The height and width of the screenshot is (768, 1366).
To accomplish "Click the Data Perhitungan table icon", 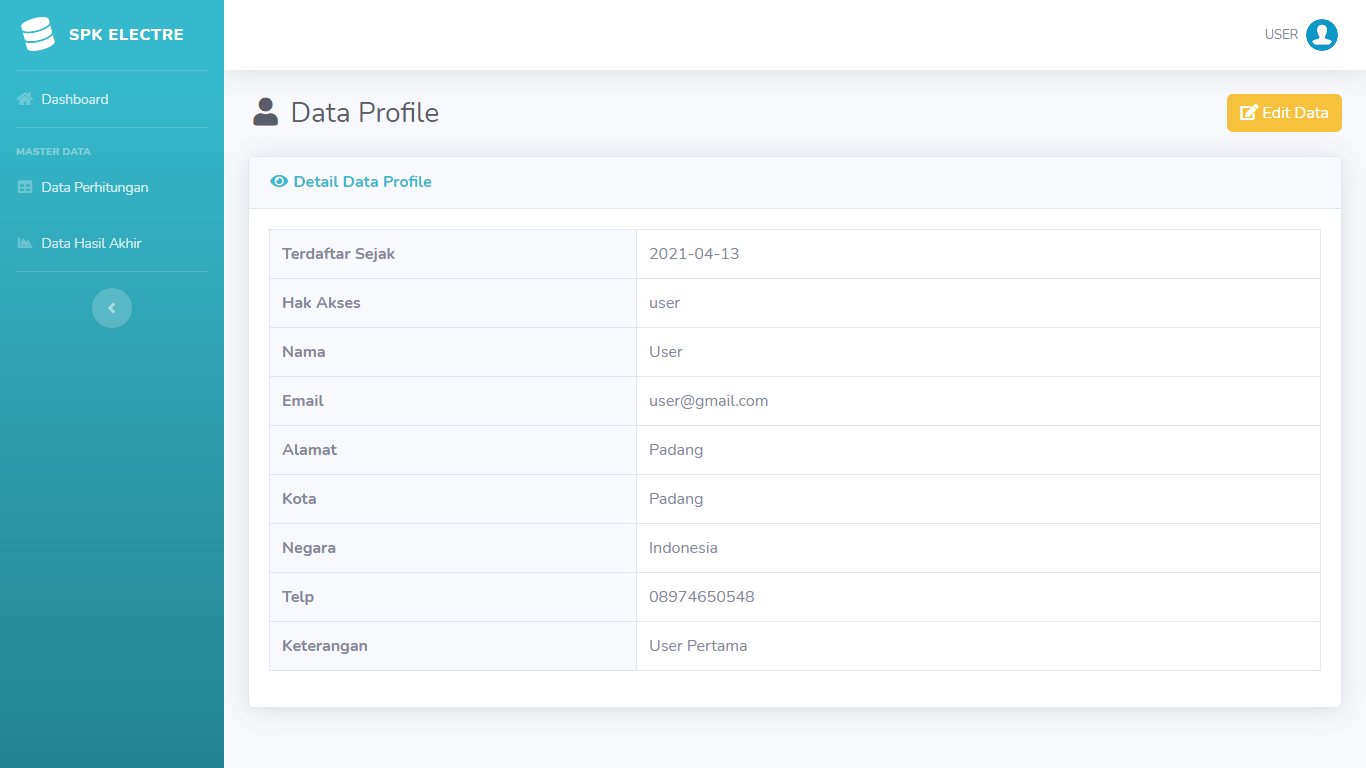I will pos(25,187).
